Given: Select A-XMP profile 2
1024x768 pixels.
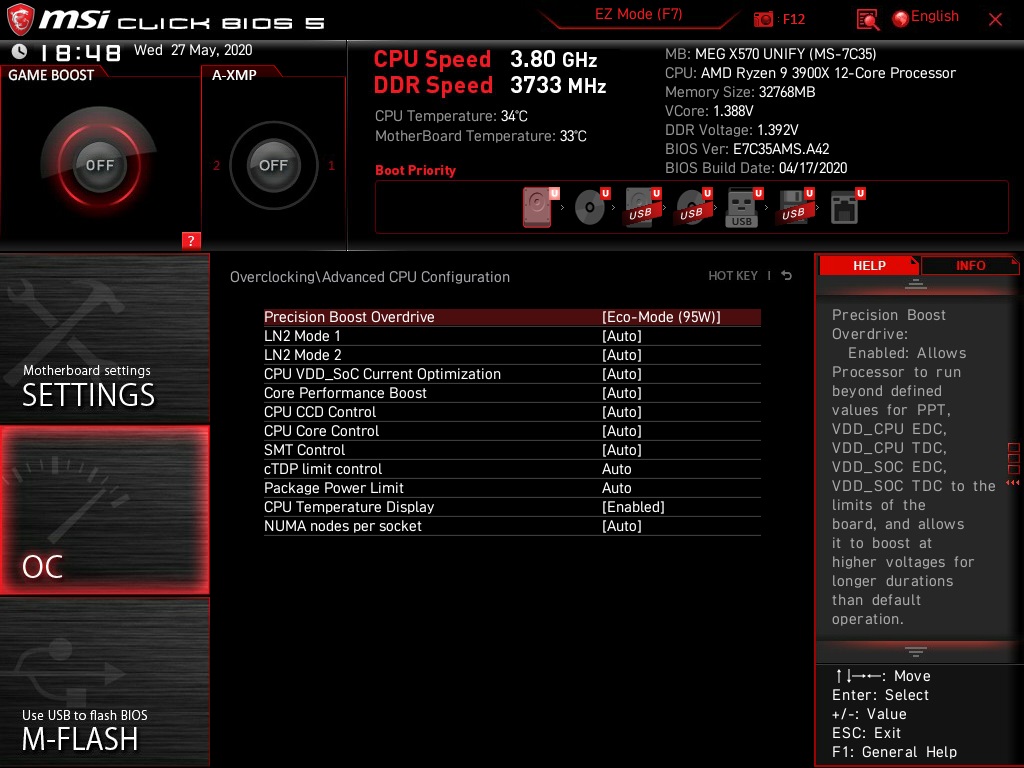Looking at the screenshot, I should (216, 166).
